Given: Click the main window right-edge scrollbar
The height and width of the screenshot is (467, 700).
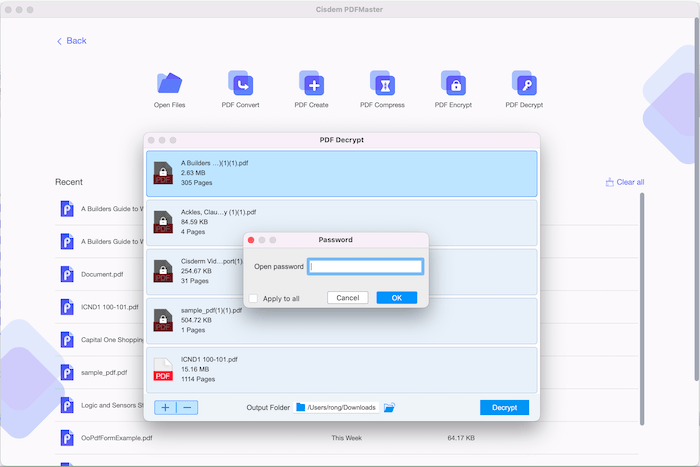Looking at the screenshot, I should (x=697, y=199).
